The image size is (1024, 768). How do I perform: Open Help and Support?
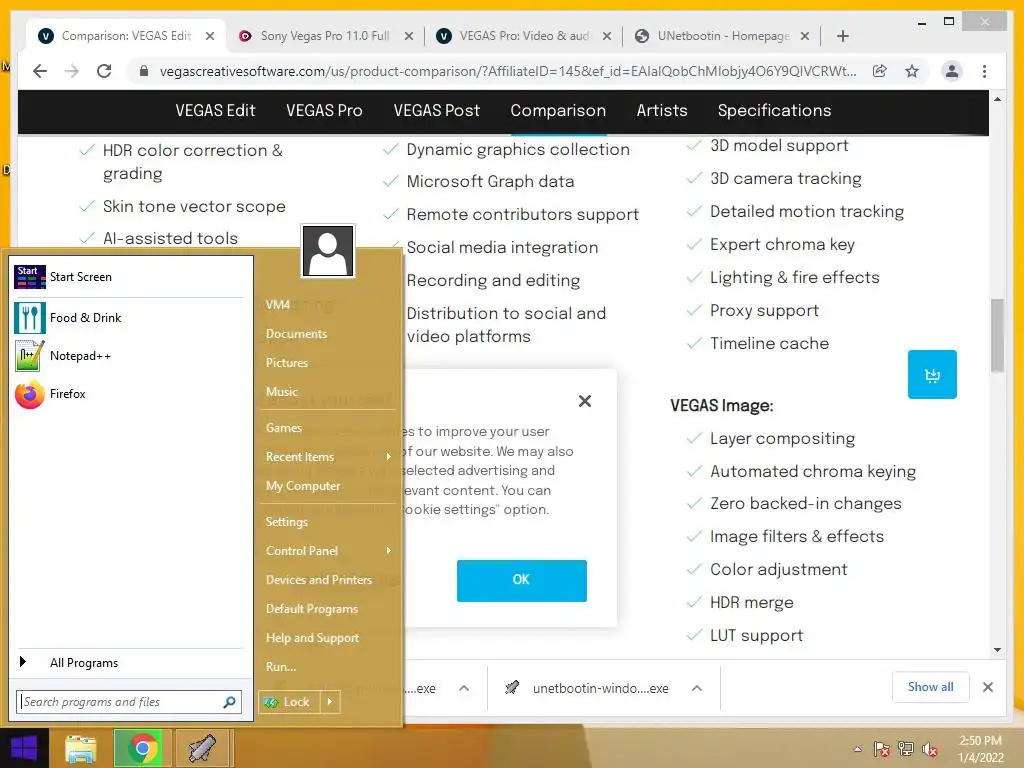[312, 638]
